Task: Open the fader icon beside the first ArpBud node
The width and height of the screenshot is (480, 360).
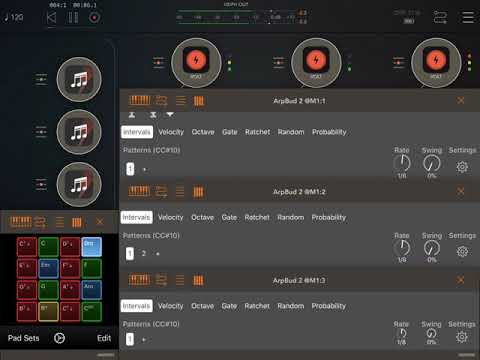Action: (159, 62)
